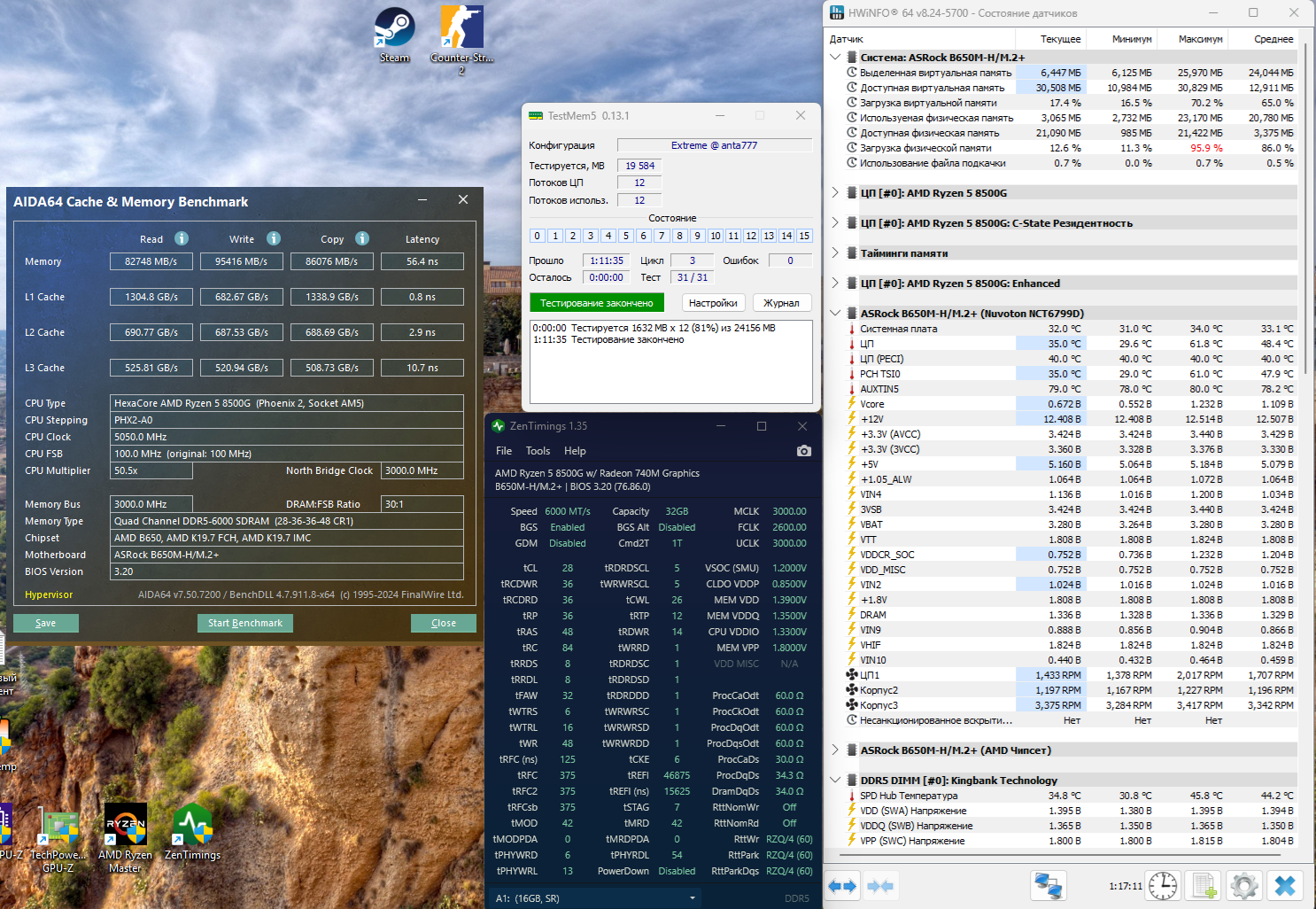
Task: Open the Tools menu in ZenTimings
Action: [538, 451]
